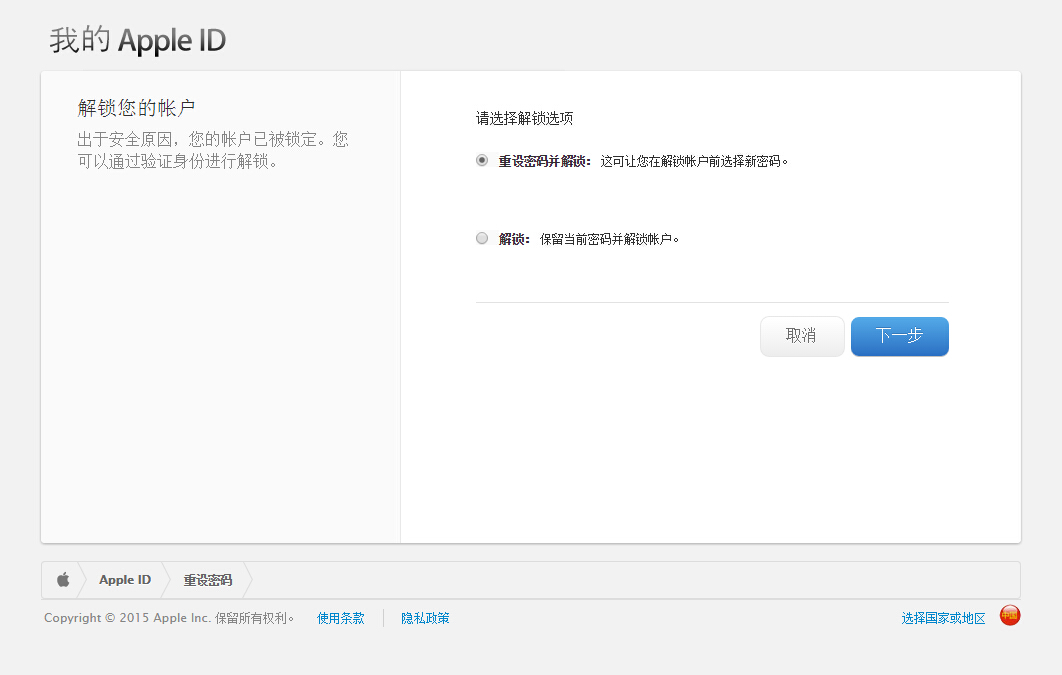Open the 隐私政策 link
Image resolution: width=1062 pixels, height=675 pixels.
tap(425, 618)
